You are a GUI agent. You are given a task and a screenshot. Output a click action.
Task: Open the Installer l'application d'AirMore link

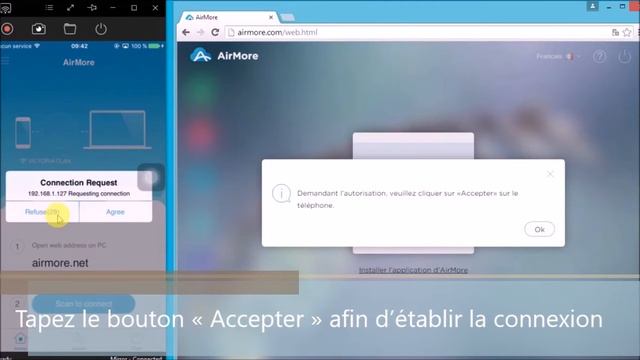point(413,270)
